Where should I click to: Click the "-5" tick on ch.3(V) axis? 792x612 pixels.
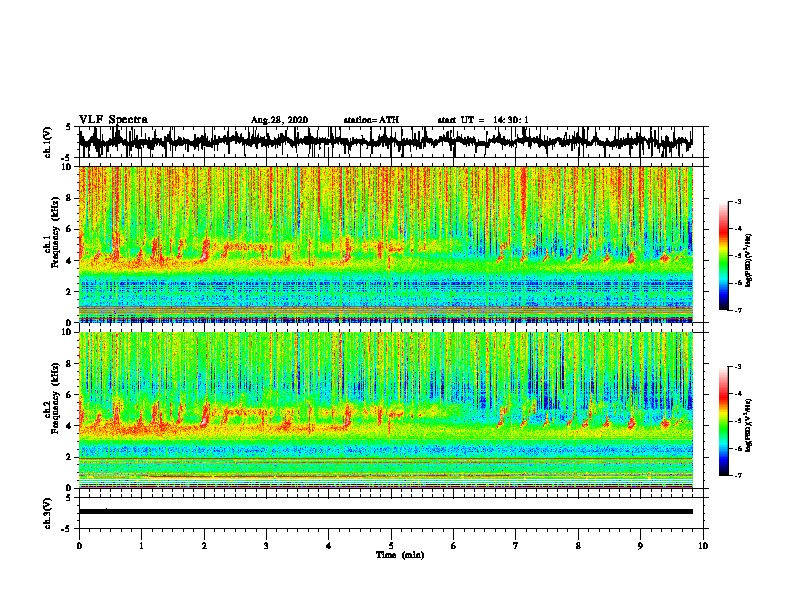67,529
